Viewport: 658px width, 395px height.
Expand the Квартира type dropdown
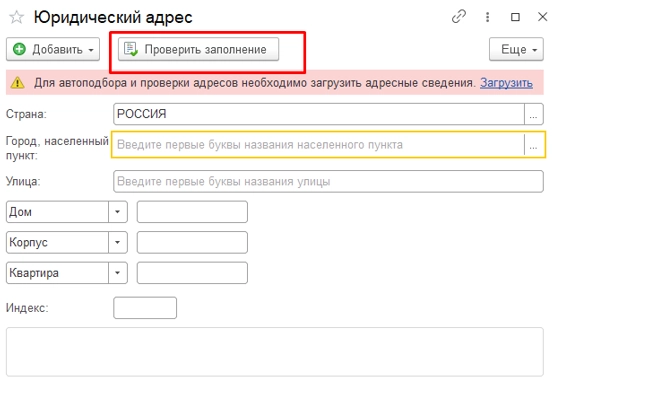coord(118,273)
